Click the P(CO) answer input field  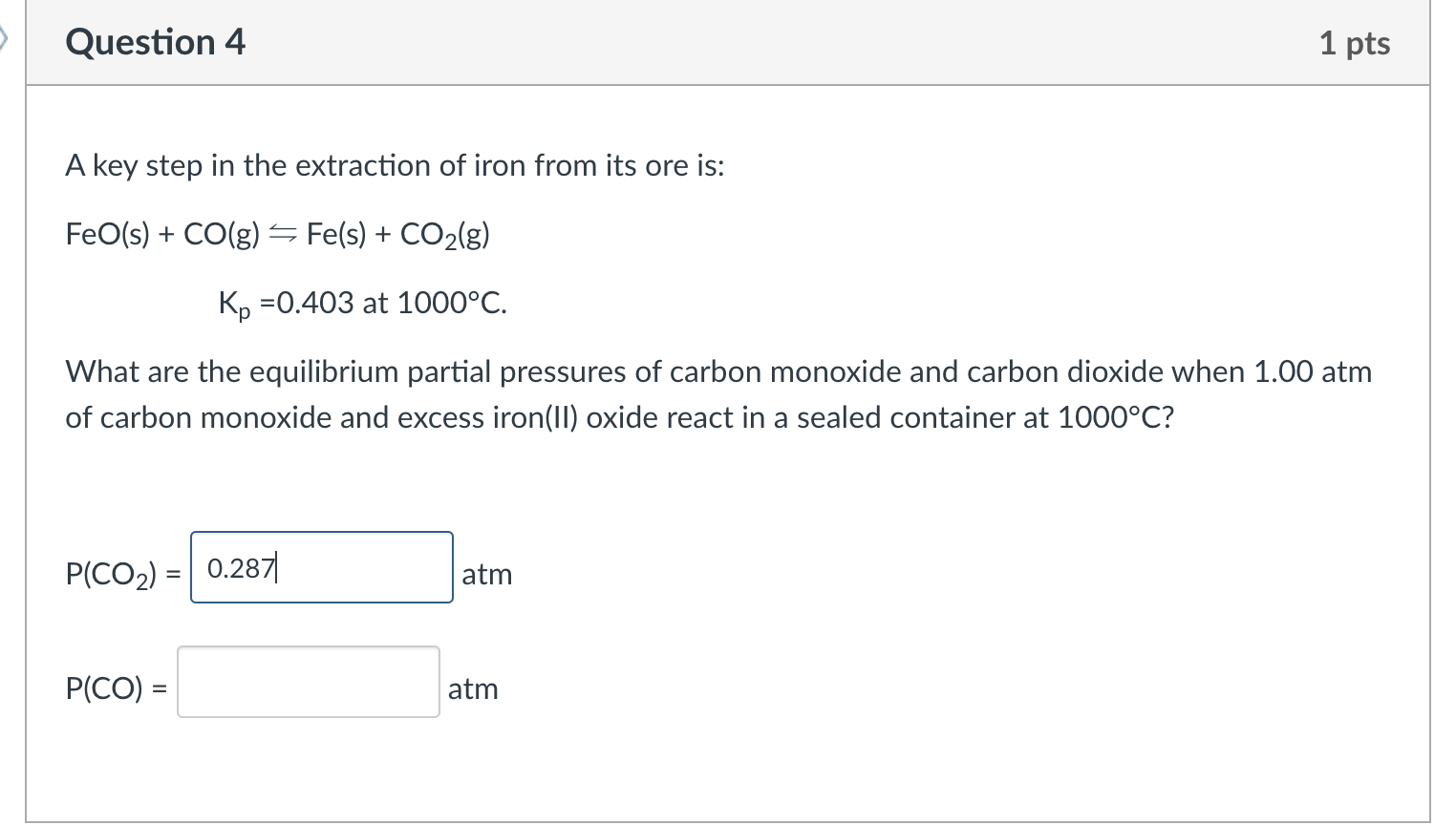pyautogui.click(x=308, y=682)
